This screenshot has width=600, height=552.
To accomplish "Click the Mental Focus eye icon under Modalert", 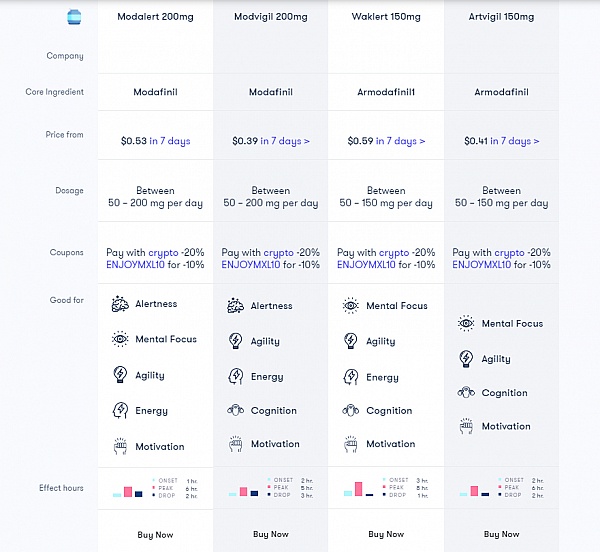I will pyautogui.click(x=120, y=339).
